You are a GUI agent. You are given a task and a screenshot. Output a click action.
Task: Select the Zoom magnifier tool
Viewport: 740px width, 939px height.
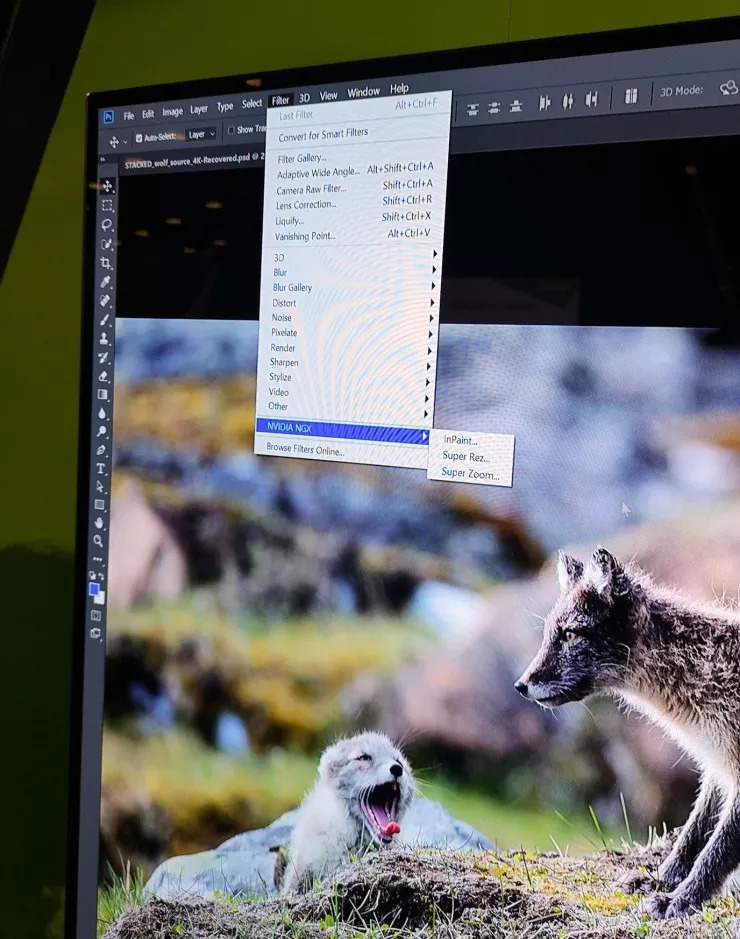(x=98, y=541)
